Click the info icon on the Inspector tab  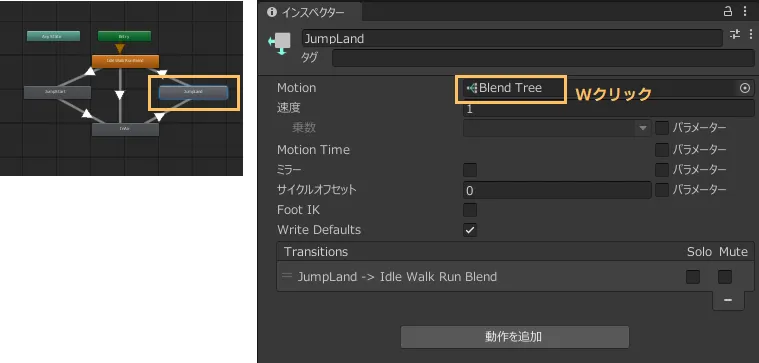272,12
